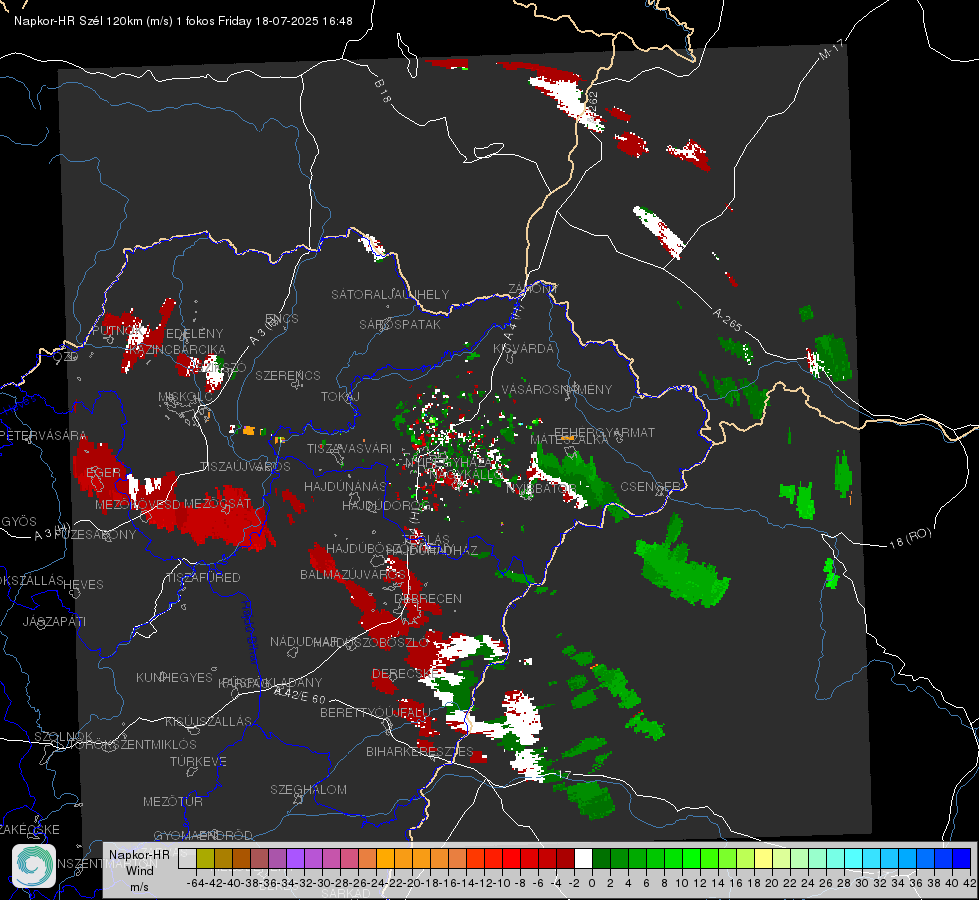Screen dimensions: 979x900
Task: Select the KUNHEGYES label
Action: 174,677
